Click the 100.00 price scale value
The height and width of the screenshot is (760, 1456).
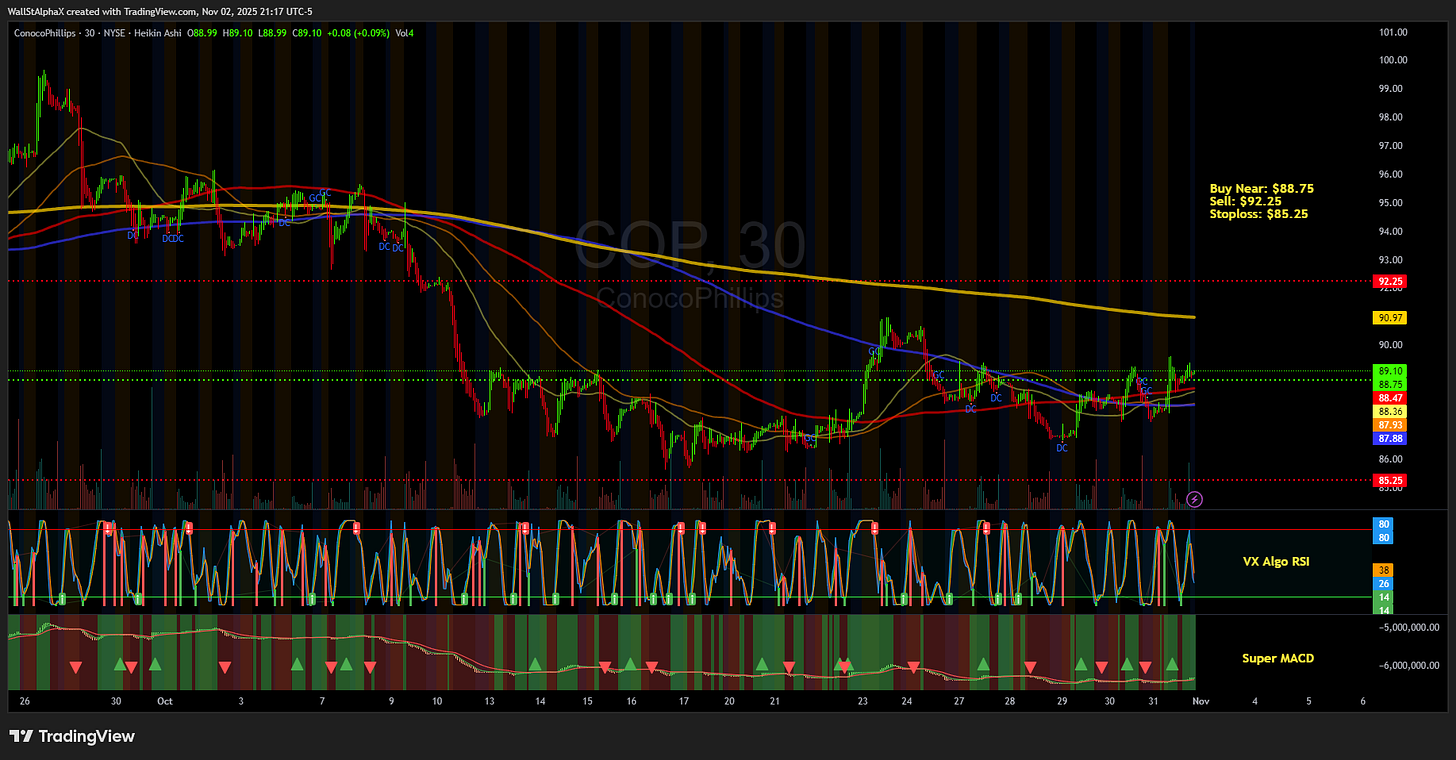pyautogui.click(x=1394, y=60)
